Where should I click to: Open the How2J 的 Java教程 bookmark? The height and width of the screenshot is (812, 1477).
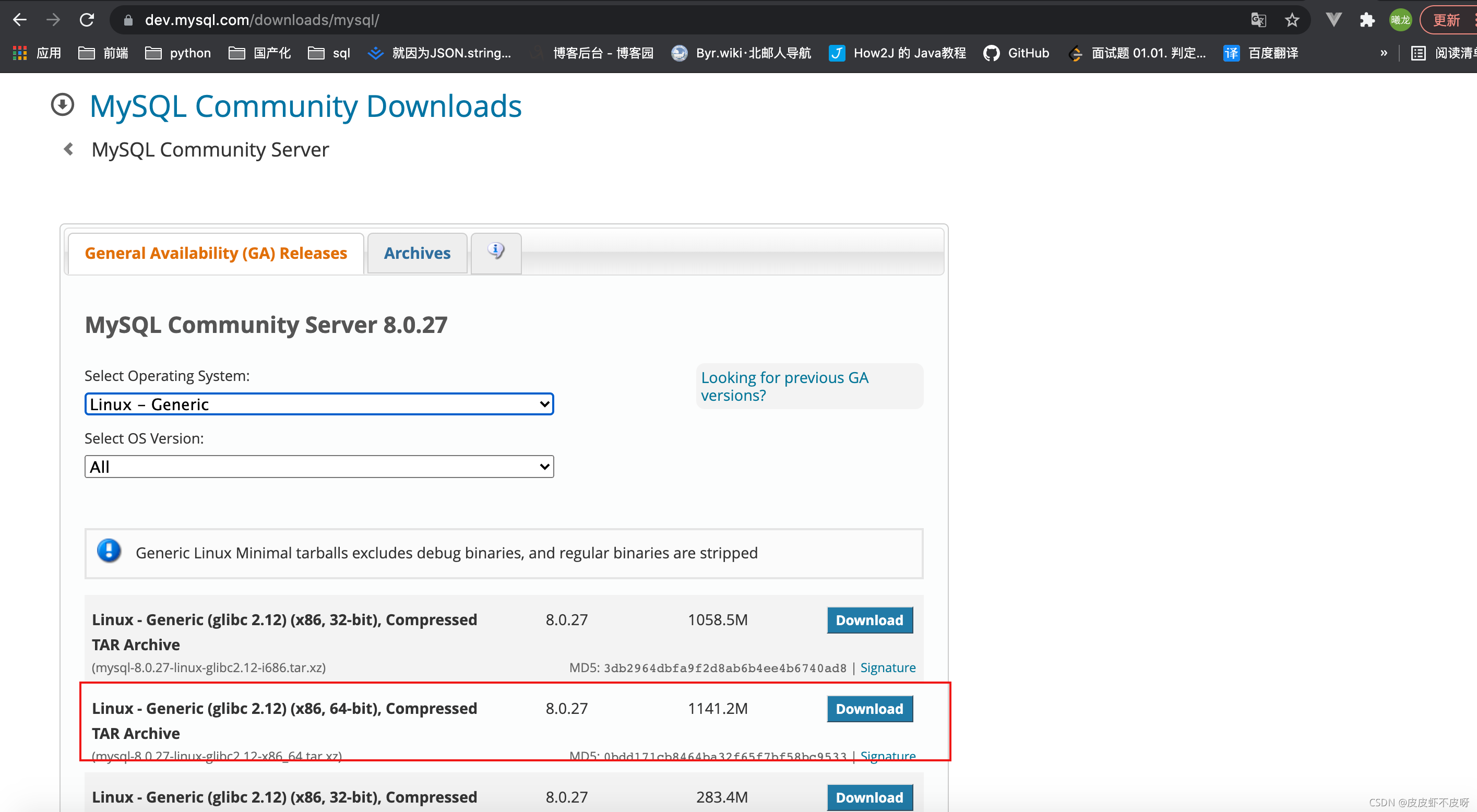pos(897,53)
